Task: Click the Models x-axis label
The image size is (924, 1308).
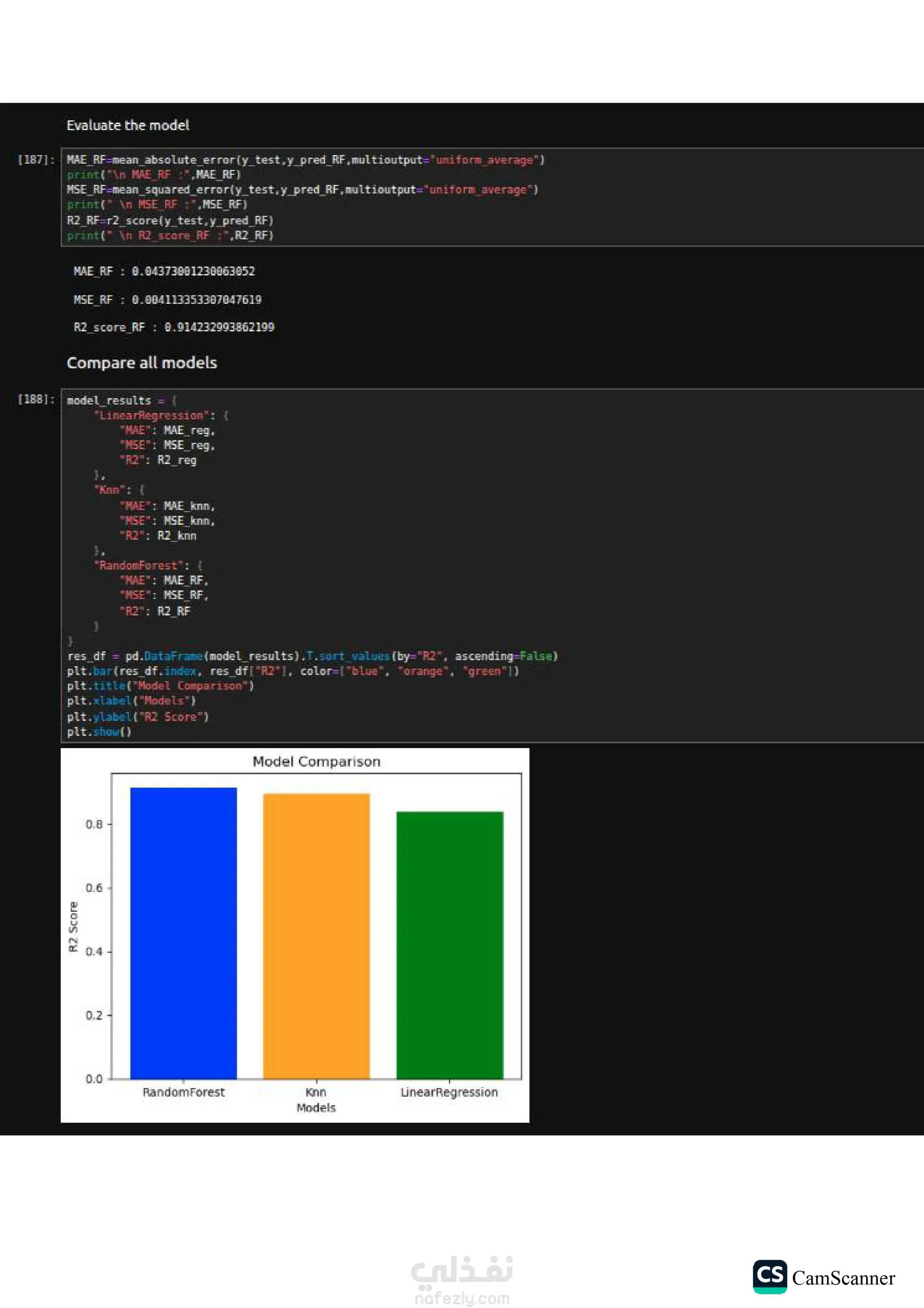Action: [316, 1107]
